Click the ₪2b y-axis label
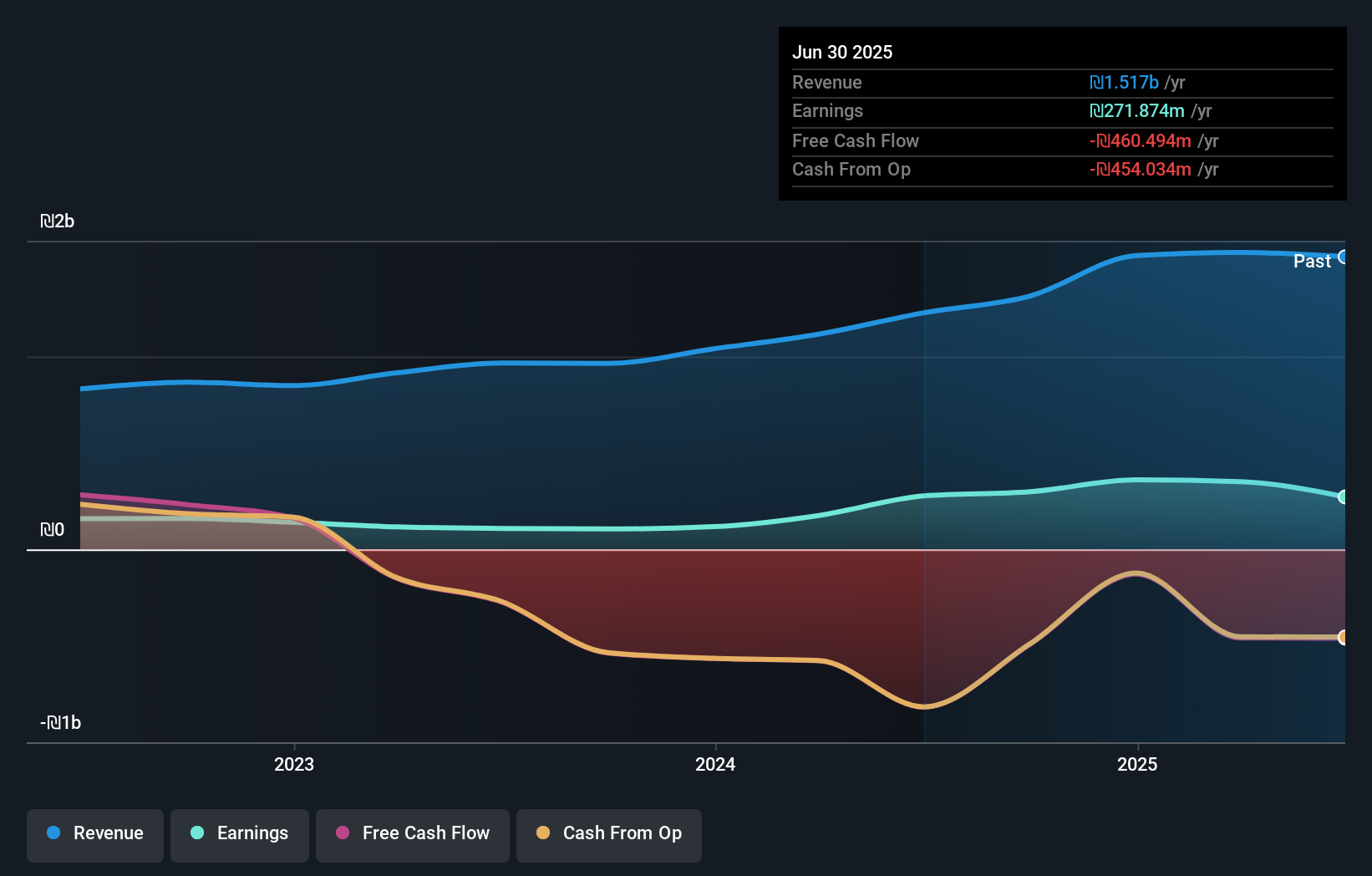Viewport: 1372px width, 876px height. pyautogui.click(x=58, y=222)
